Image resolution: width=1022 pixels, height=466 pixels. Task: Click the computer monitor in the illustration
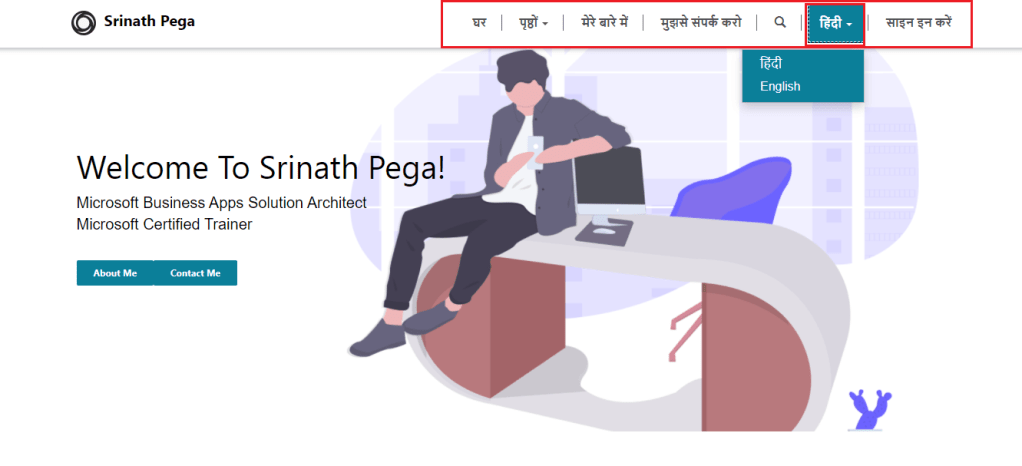[610, 184]
